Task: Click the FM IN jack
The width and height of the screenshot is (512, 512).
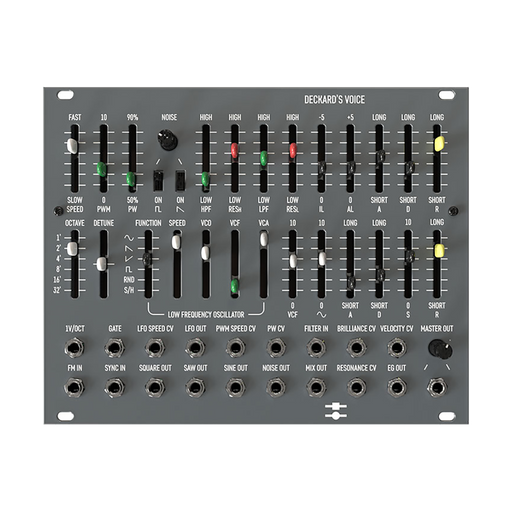Action: click(x=74, y=387)
